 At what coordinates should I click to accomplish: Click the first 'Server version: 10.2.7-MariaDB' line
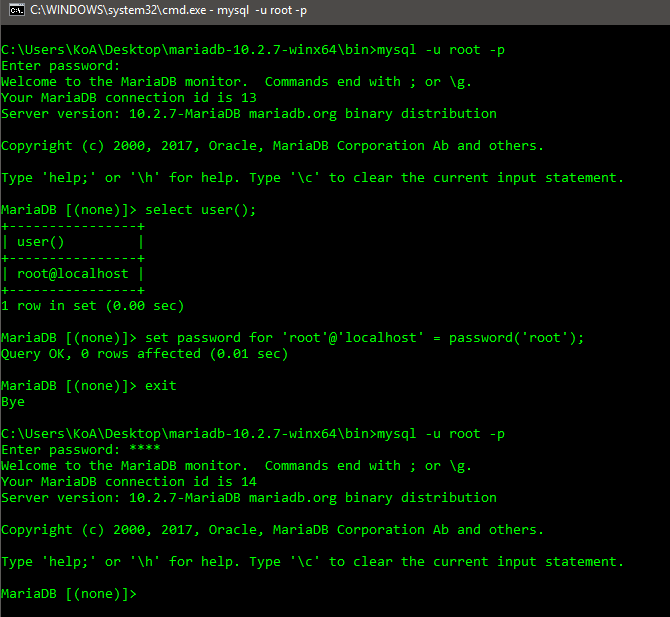(249, 114)
